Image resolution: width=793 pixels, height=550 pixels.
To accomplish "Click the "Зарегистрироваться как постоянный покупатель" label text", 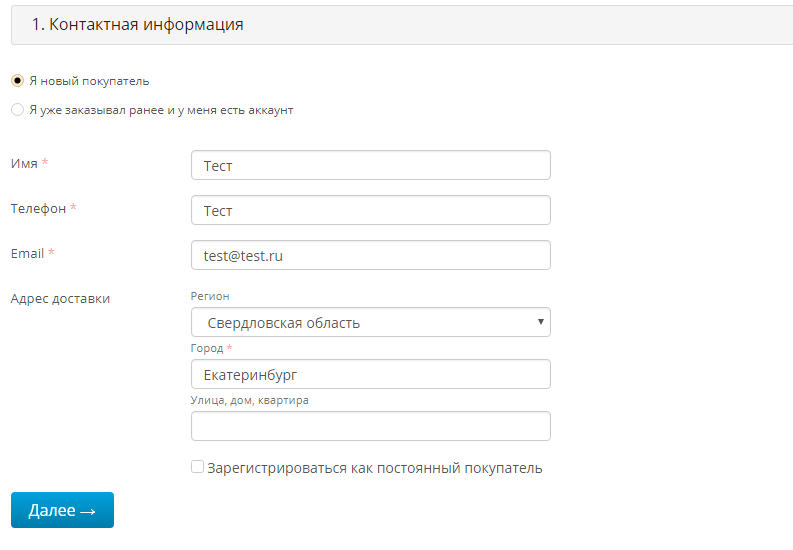I will click(375, 468).
